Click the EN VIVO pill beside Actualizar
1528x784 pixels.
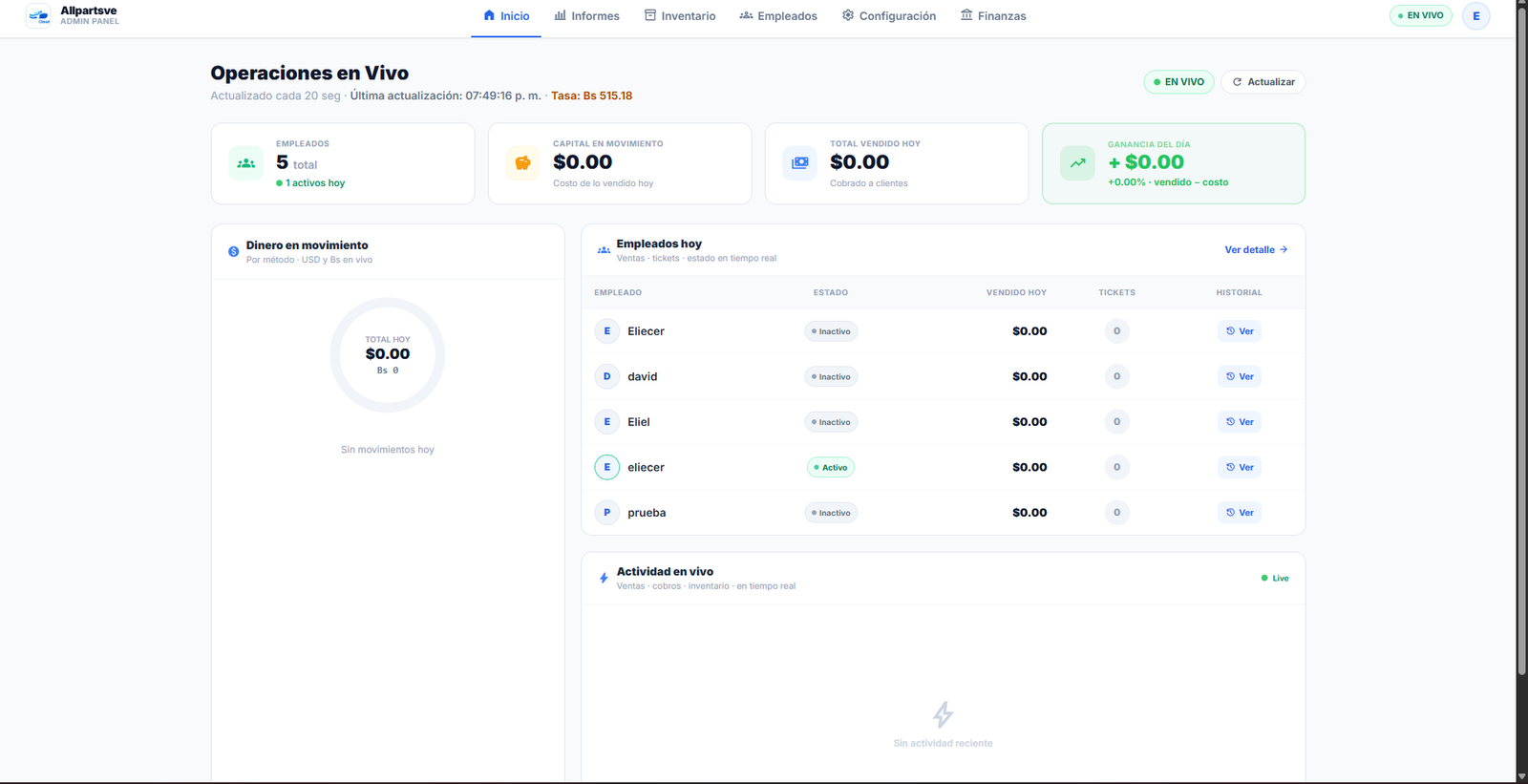1178,82
